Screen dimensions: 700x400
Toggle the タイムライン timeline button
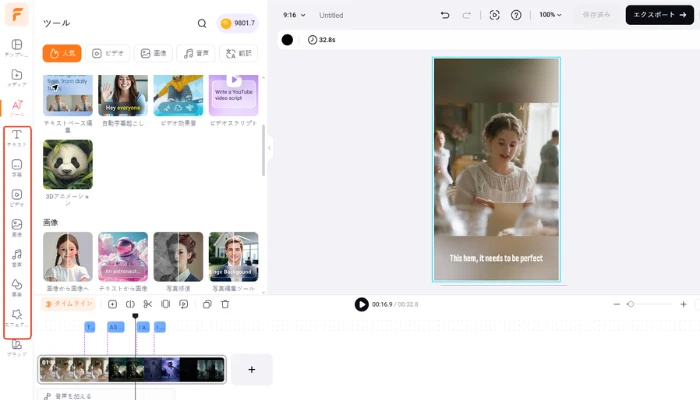(69, 304)
